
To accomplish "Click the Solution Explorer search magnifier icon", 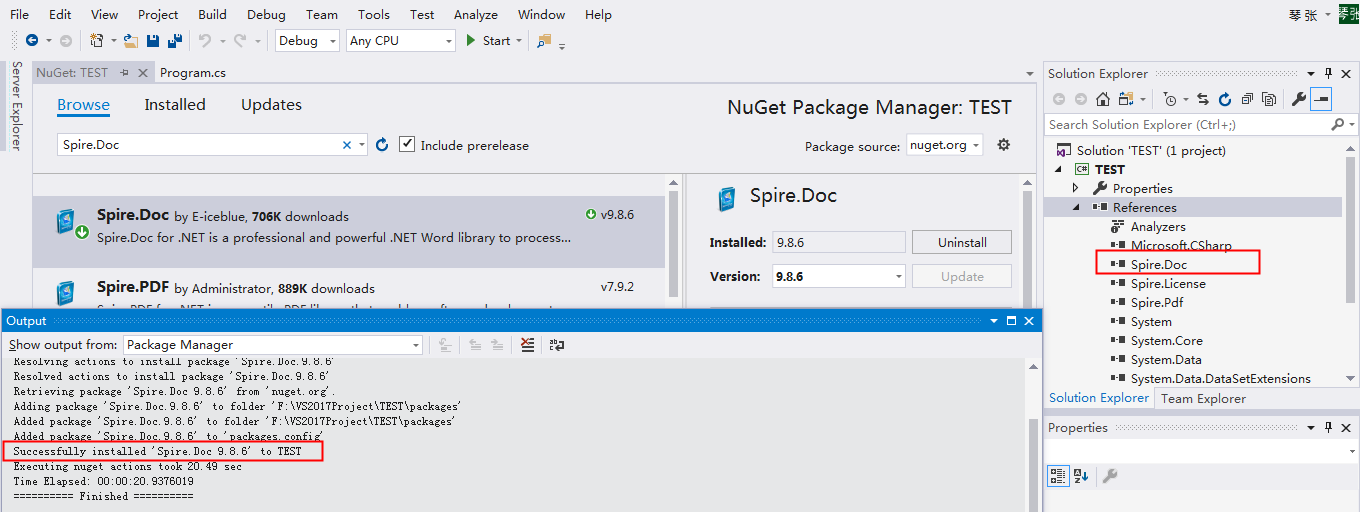I will [x=1337, y=125].
